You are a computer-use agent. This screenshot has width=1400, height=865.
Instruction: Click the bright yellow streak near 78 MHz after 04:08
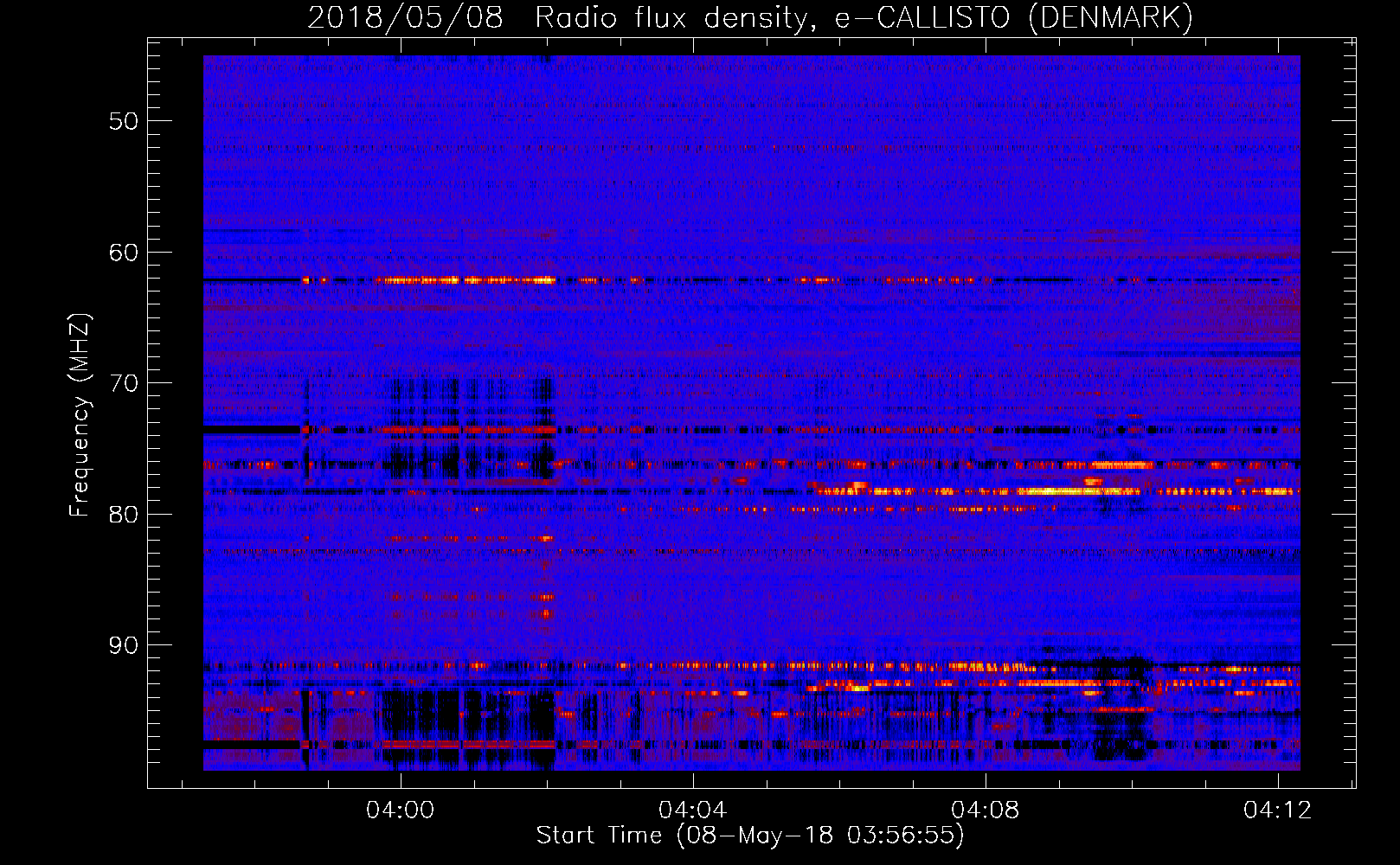click(1077, 491)
